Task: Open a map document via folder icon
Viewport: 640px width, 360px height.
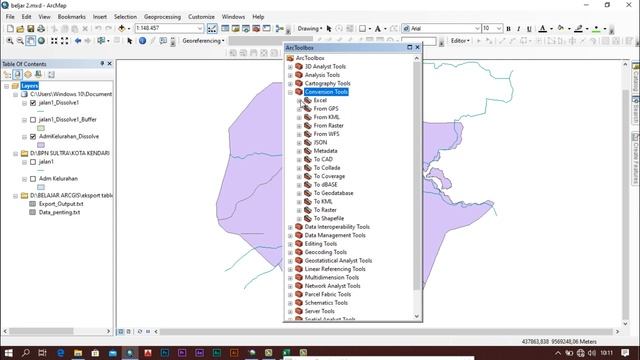Action: pos(20,29)
